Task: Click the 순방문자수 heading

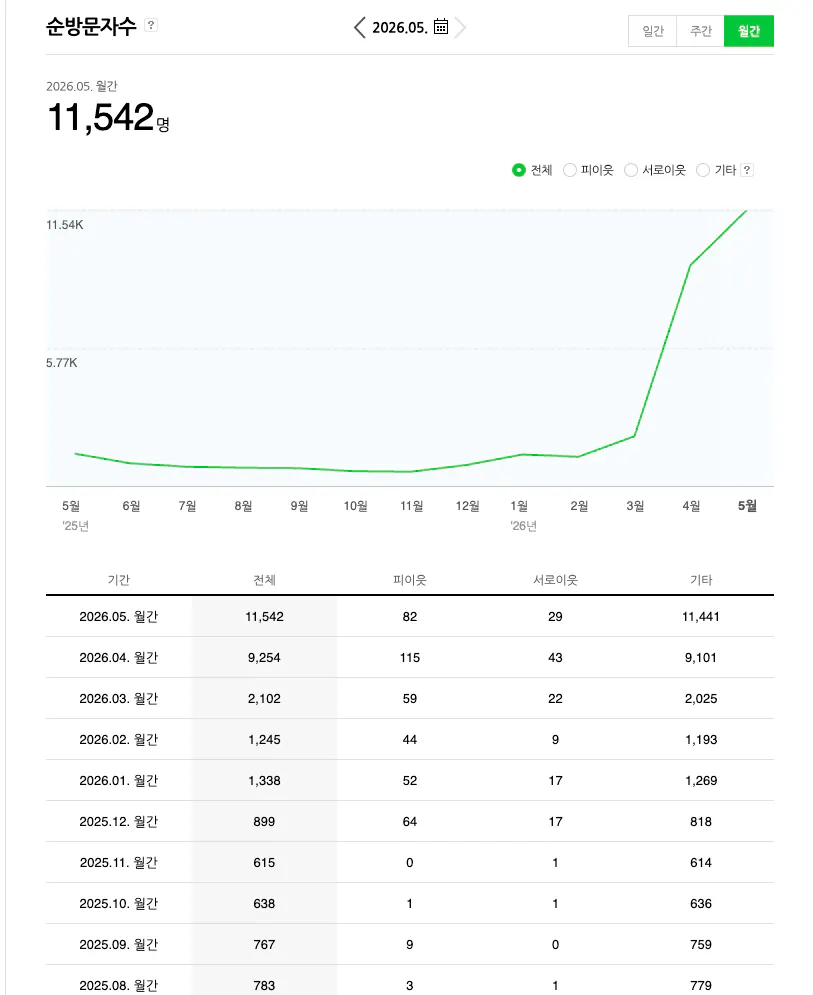Action: point(91,26)
